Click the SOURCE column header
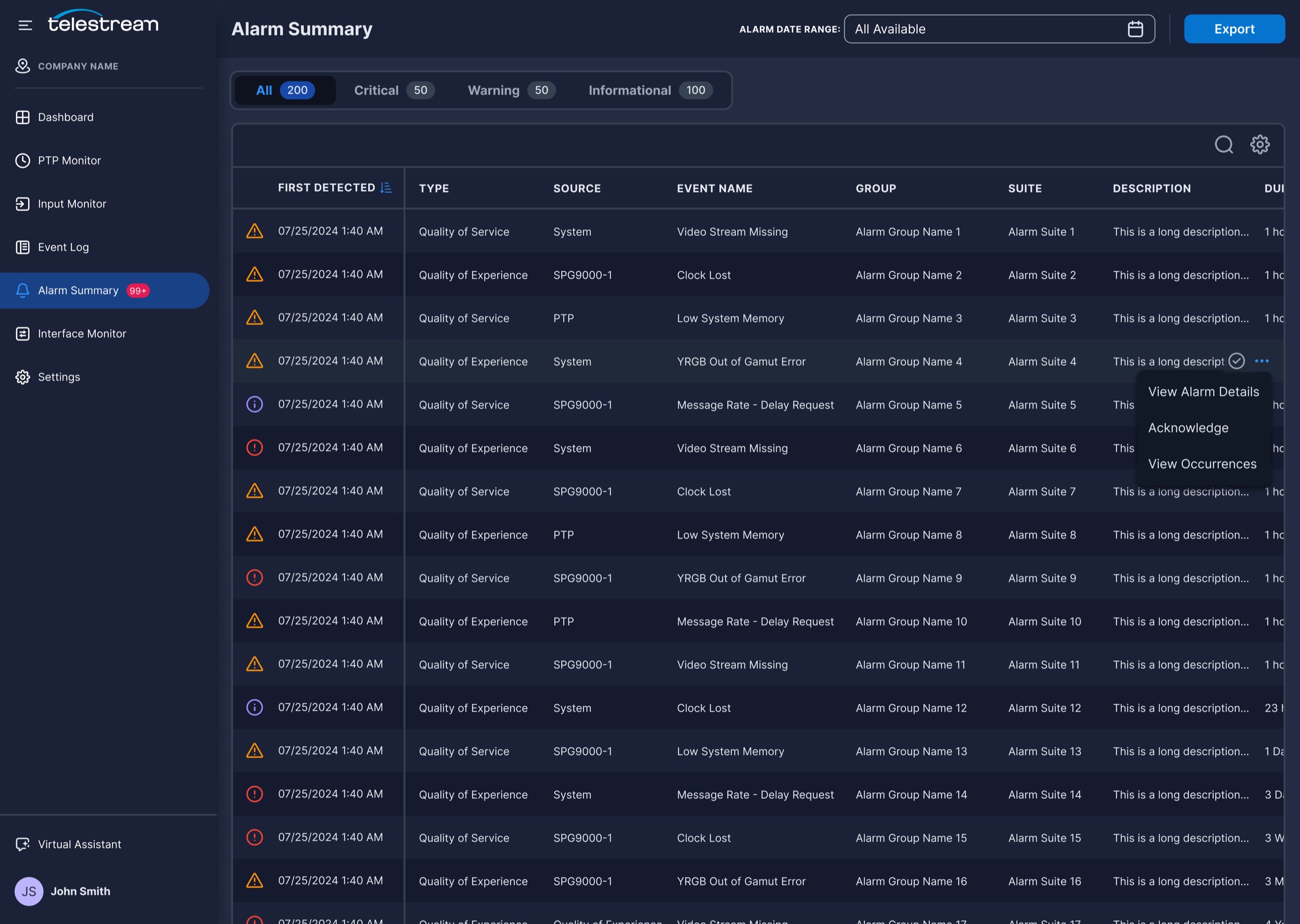Screen dimensions: 1300x924 pyautogui.click(x=577, y=188)
